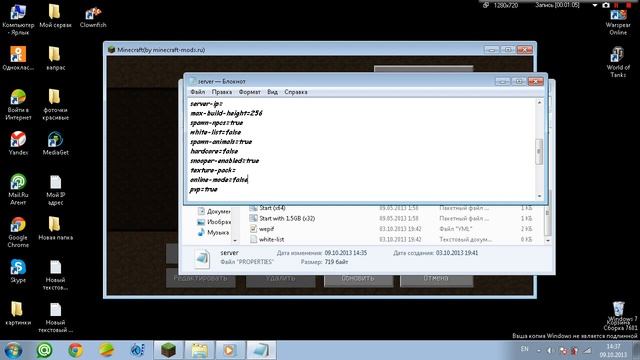Place cursor on hardcore=false line
This screenshot has width=640, height=360.
[x=213, y=151]
